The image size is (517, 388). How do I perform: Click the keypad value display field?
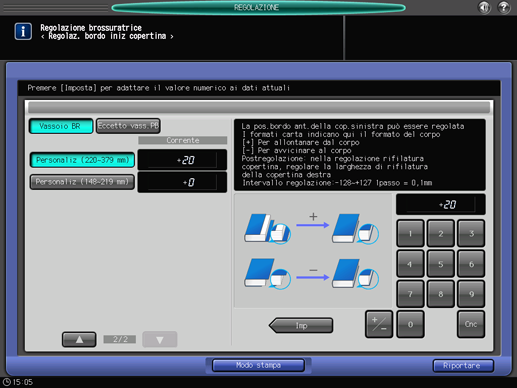tap(441, 204)
